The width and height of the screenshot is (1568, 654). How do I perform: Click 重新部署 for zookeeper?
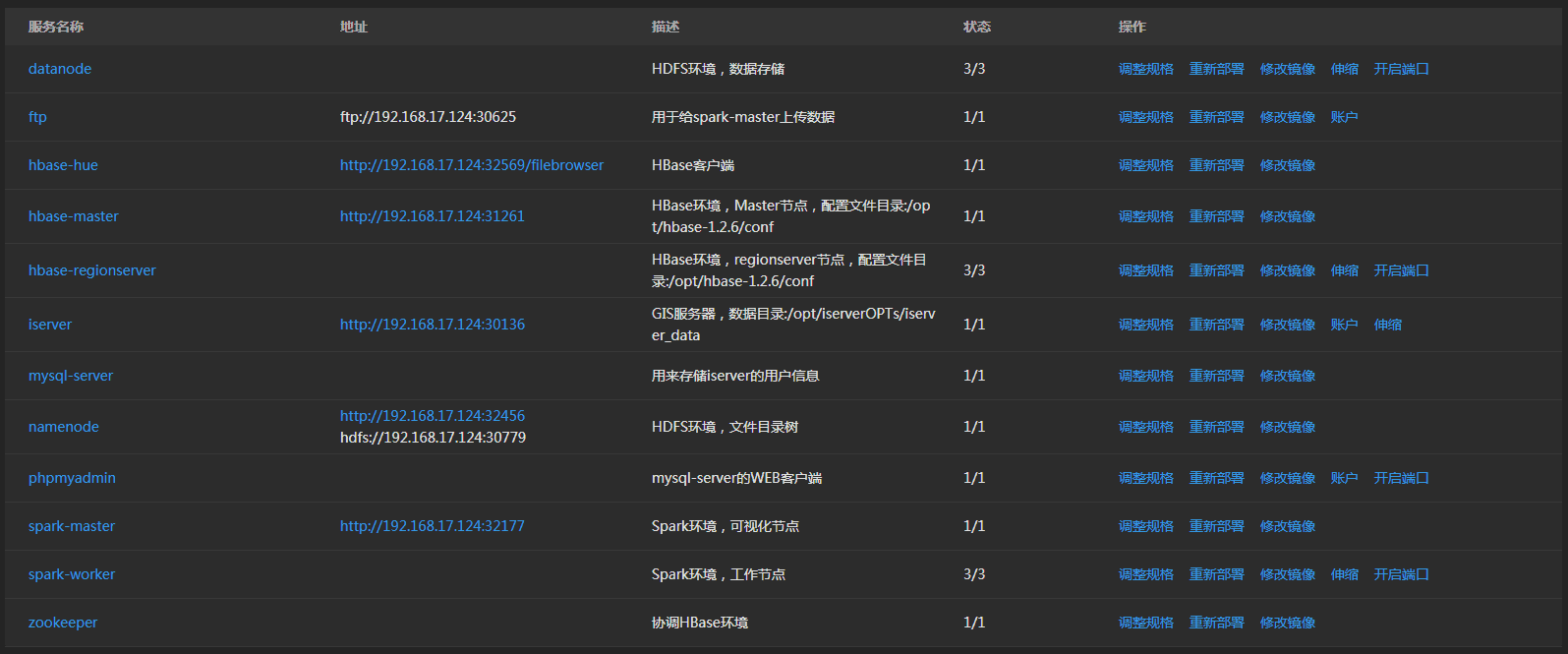[1216, 623]
